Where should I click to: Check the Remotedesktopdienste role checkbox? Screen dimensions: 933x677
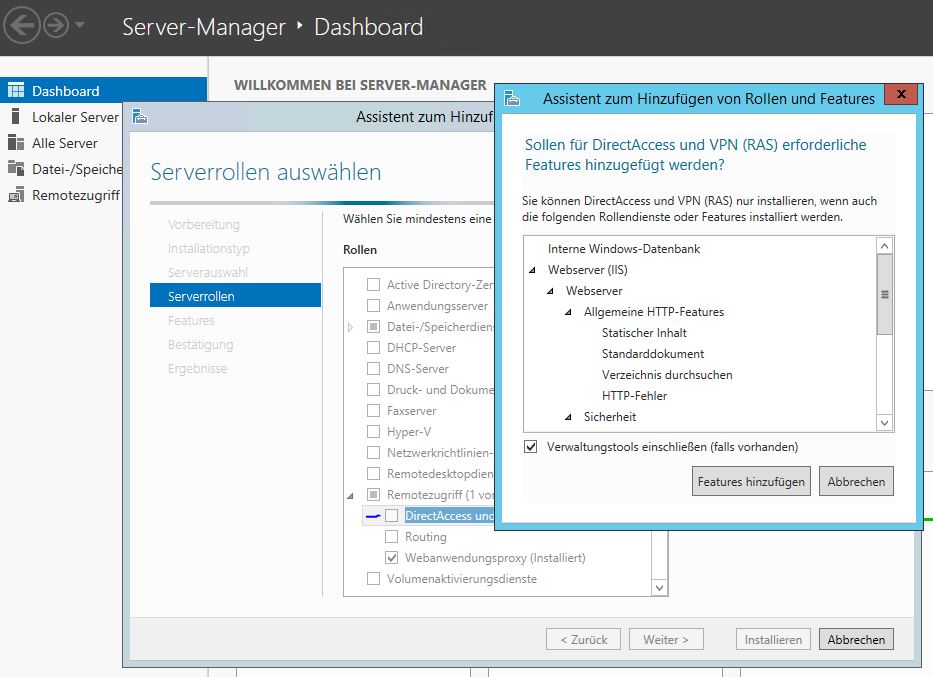pyautogui.click(x=373, y=474)
